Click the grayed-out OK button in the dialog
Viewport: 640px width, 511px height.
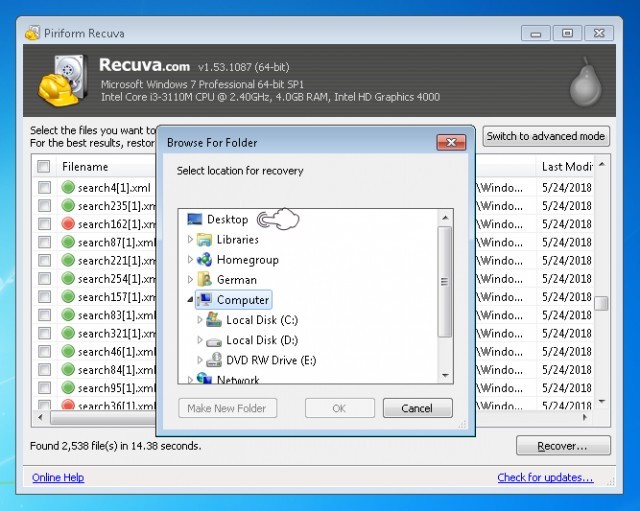click(340, 408)
